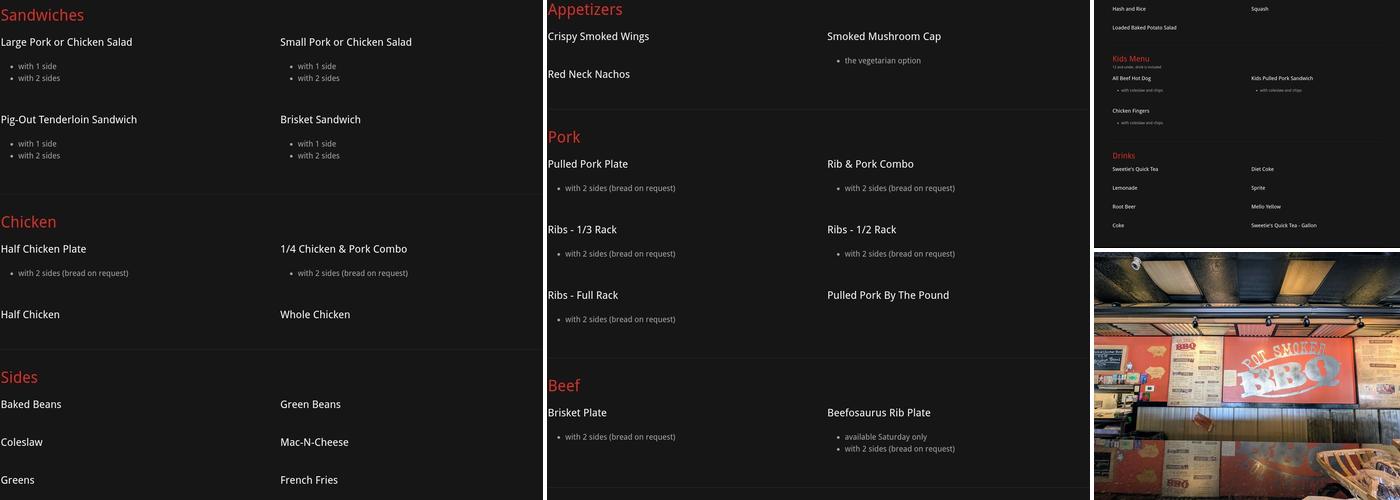Select Pig-Out Tenderloin Sandwich item
Image resolution: width=1400 pixels, height=500 pixels.
tap(69, 120)
